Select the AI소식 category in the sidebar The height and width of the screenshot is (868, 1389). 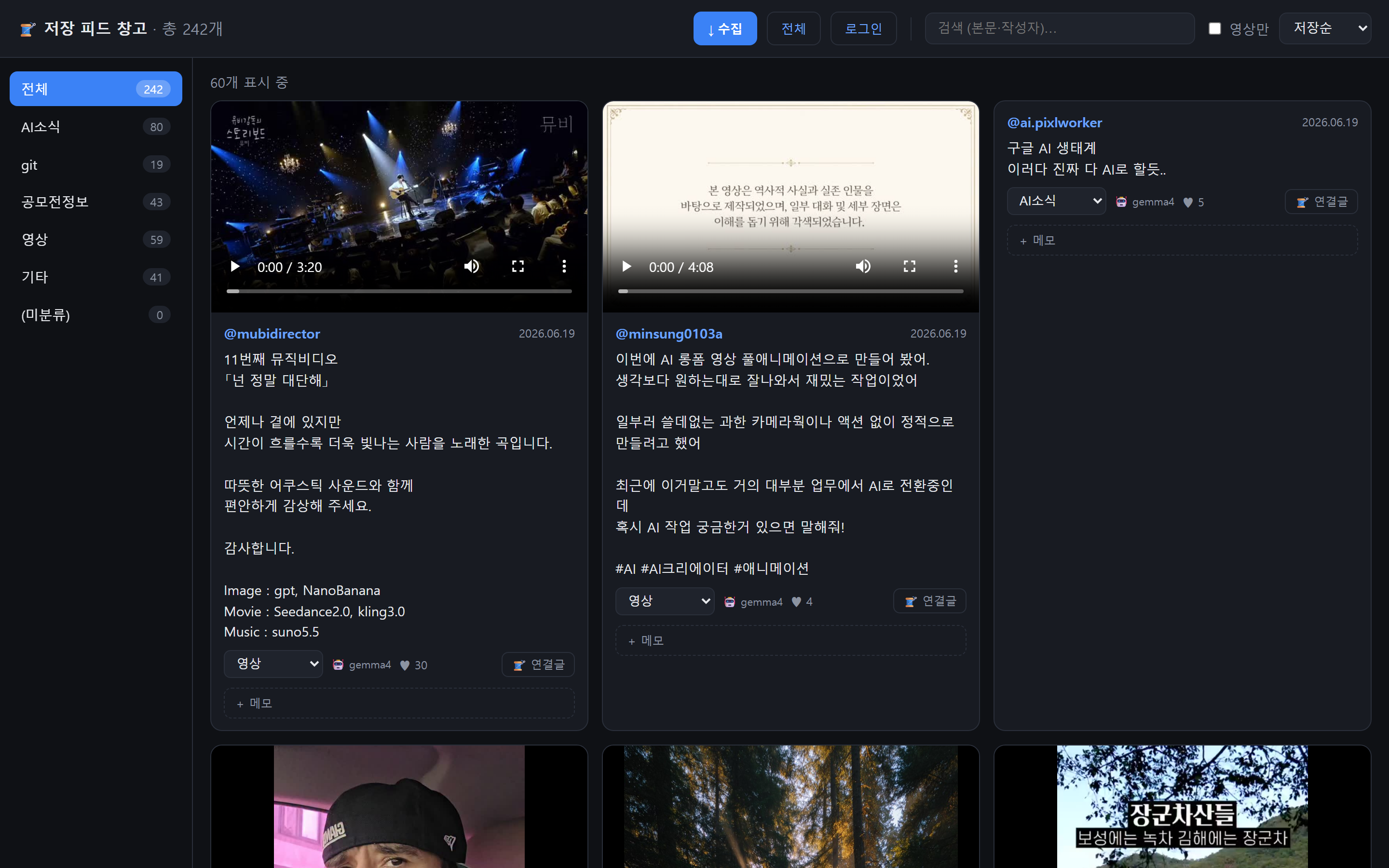96,127
